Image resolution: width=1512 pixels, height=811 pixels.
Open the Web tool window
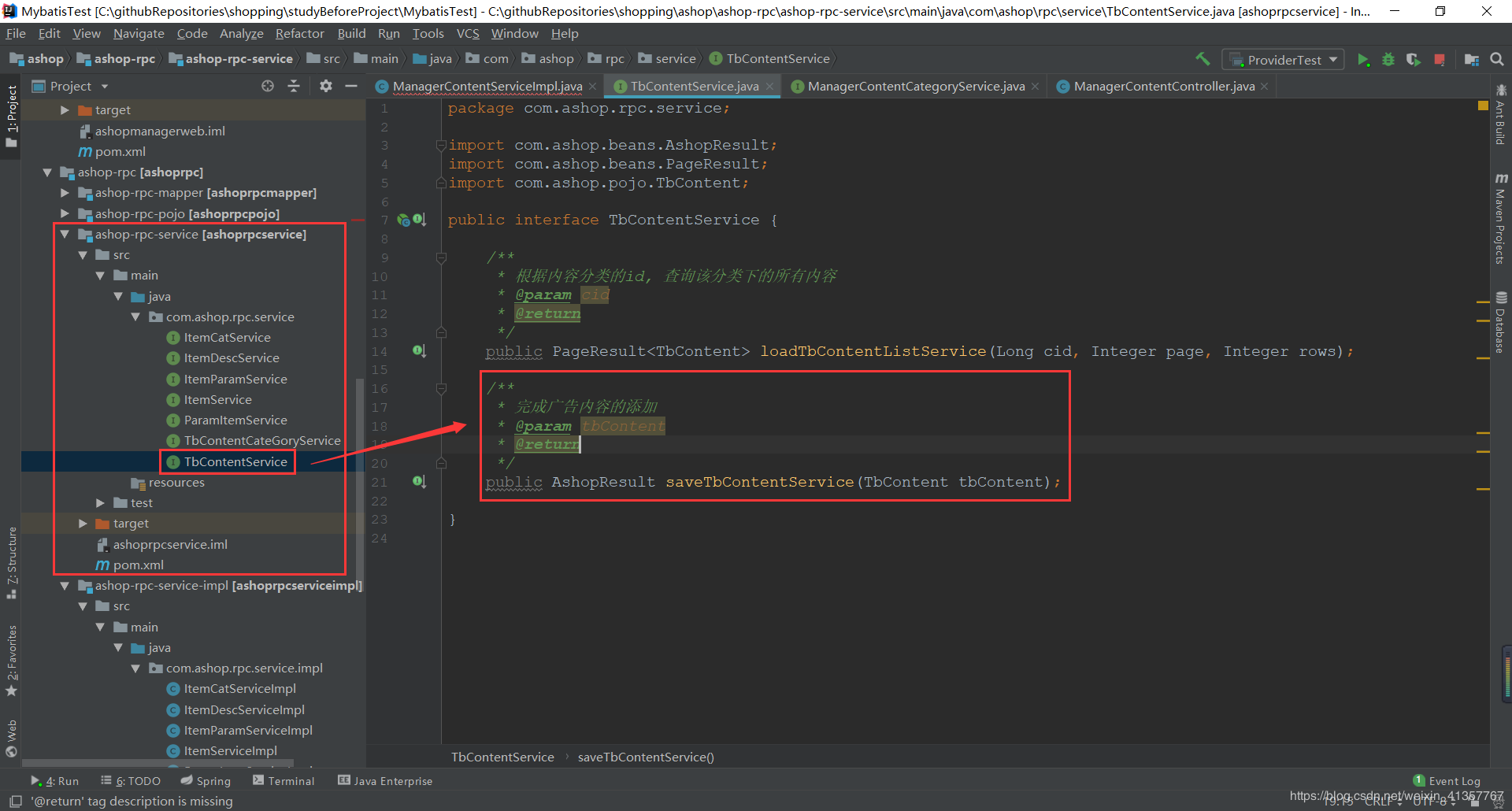tap(12, 738)
